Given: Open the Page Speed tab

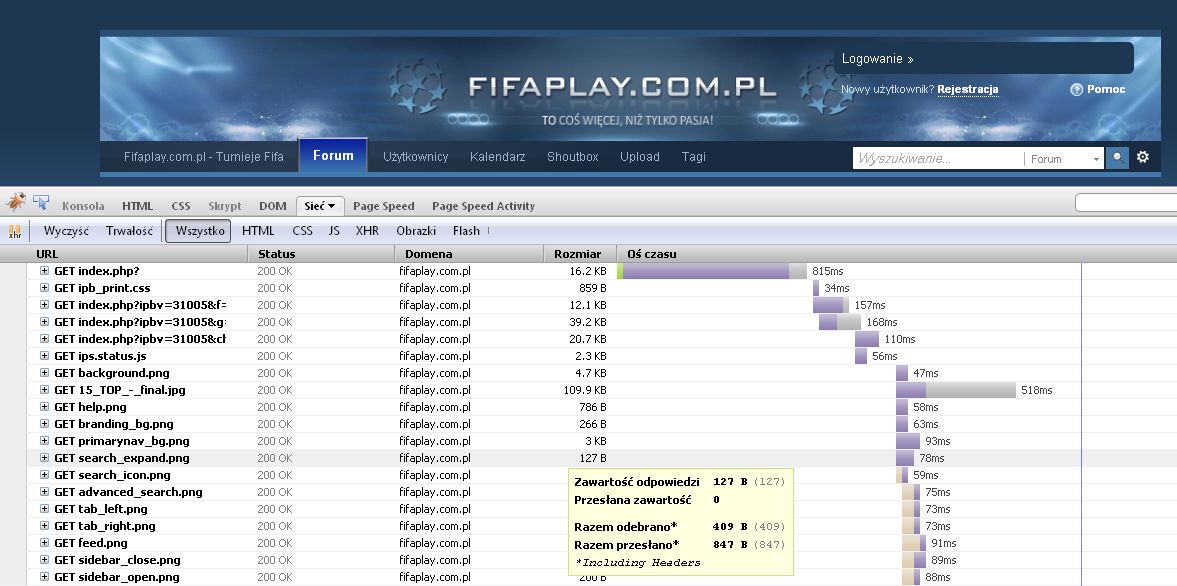Looking at the screenshot, I should tap(384, 206).
